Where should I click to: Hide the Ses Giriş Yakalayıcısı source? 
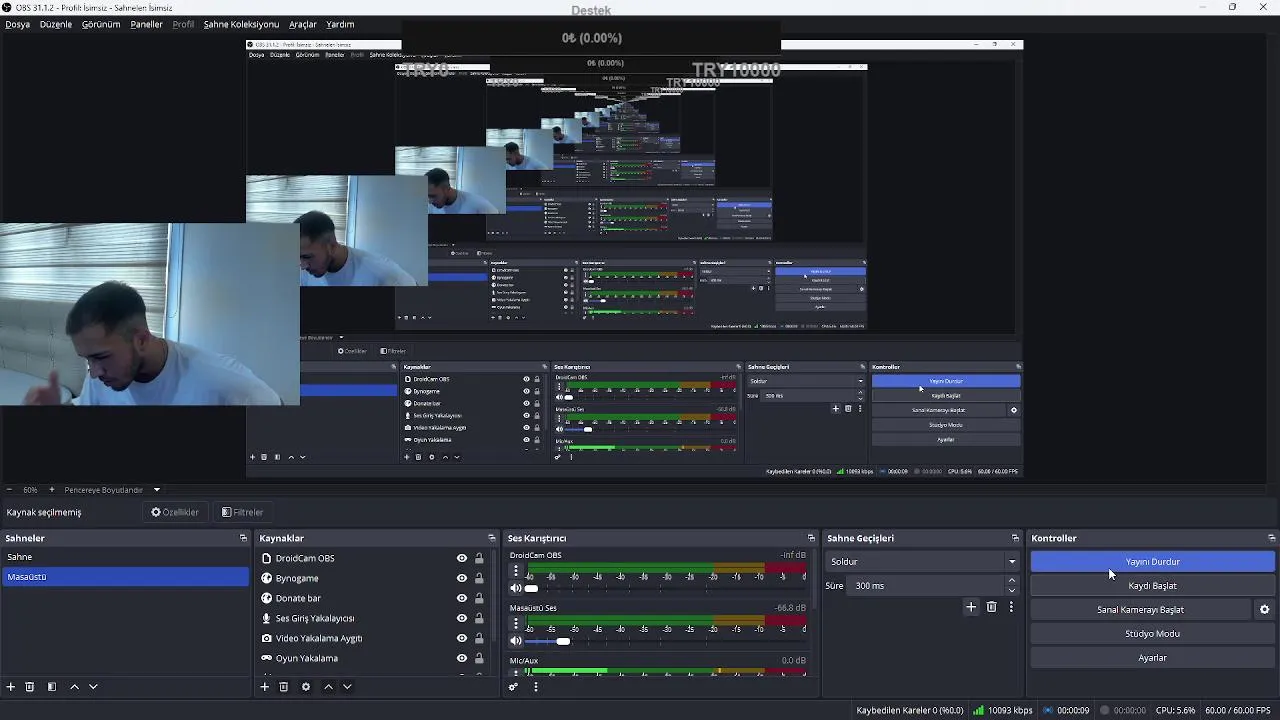(x=462, y=618)
